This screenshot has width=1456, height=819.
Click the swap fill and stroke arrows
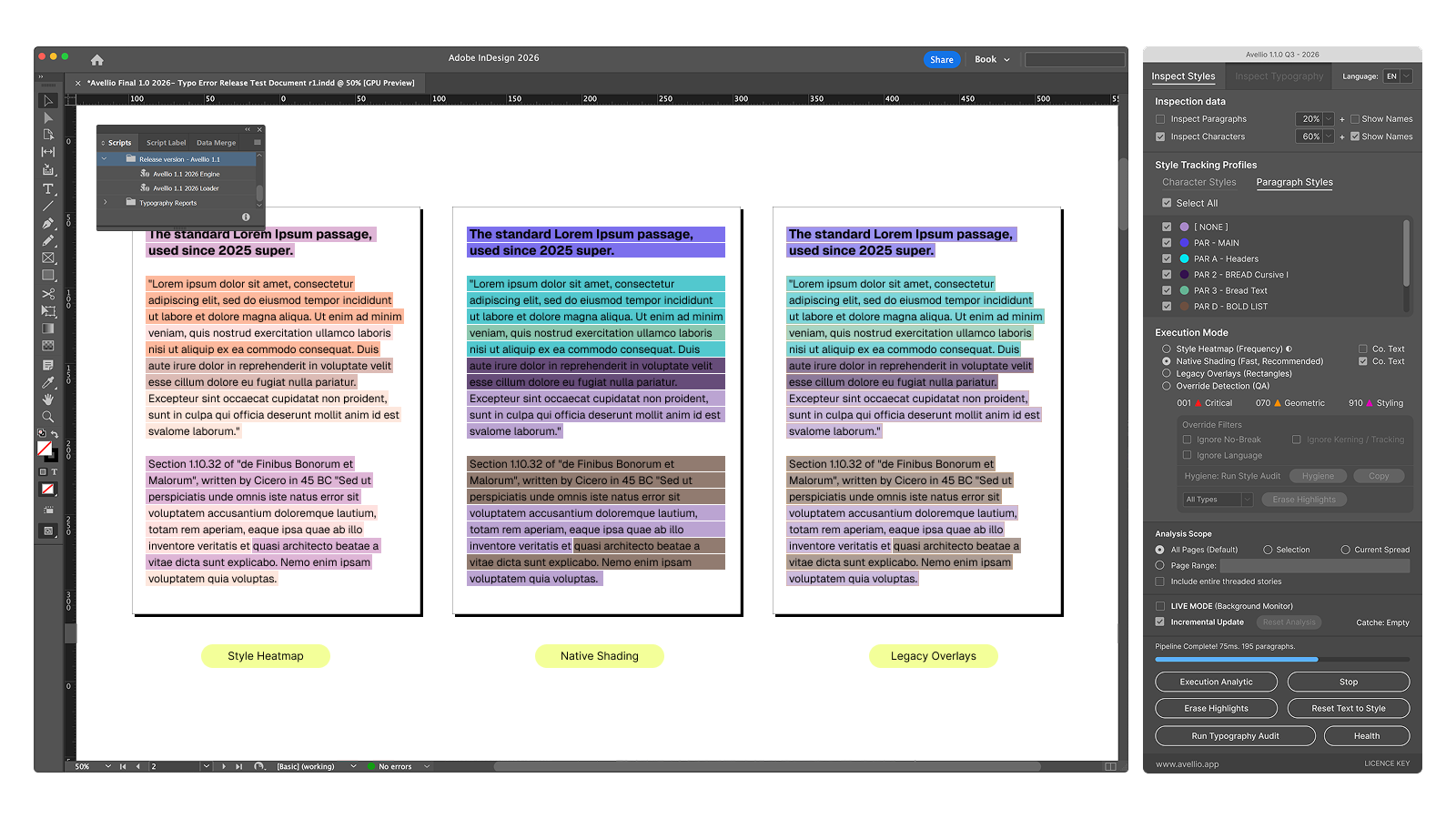(x=55, y=434)
